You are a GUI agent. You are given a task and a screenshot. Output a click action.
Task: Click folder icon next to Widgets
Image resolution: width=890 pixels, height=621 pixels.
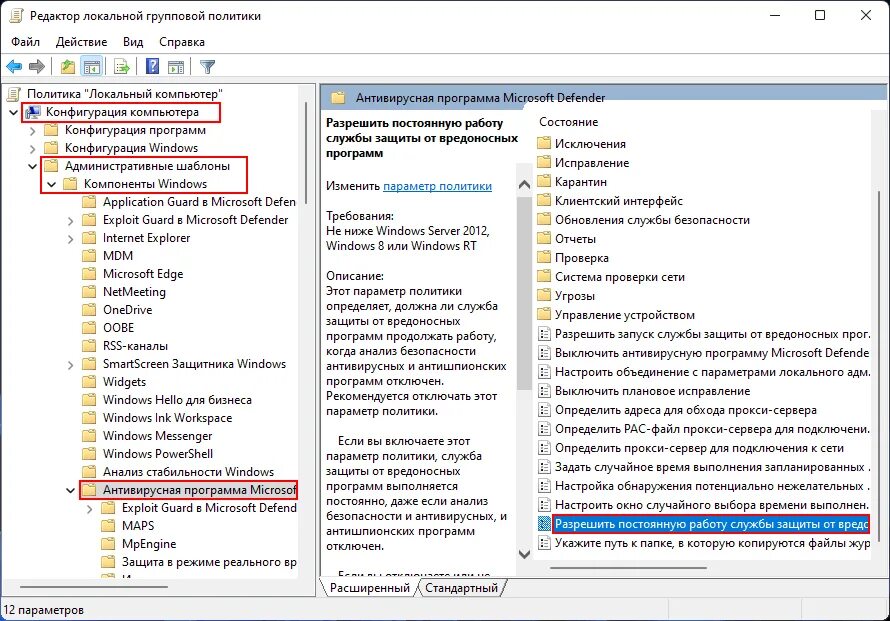pos(89,381)
